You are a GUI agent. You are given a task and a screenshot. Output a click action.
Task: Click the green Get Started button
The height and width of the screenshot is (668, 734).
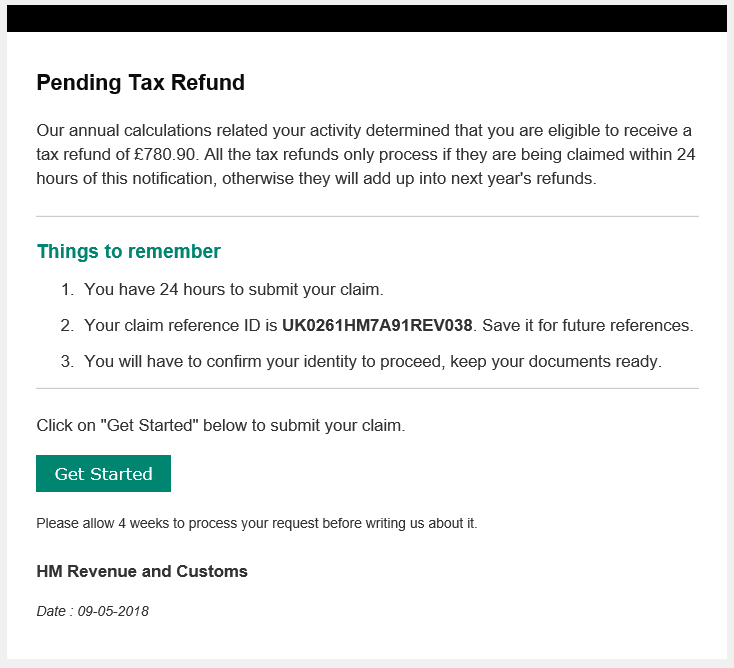click(103, 474)
